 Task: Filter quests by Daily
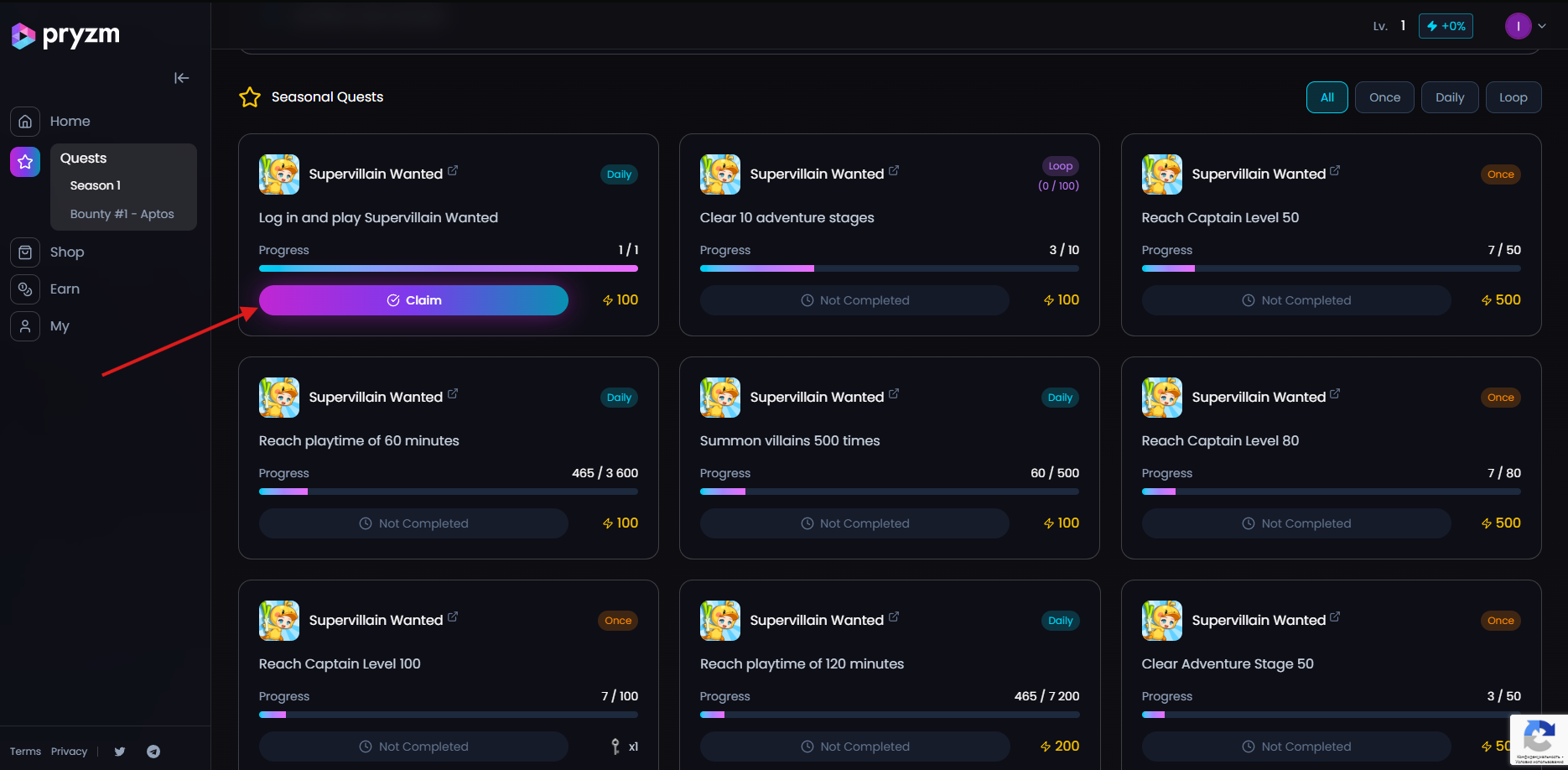[x=1449, y=97]
